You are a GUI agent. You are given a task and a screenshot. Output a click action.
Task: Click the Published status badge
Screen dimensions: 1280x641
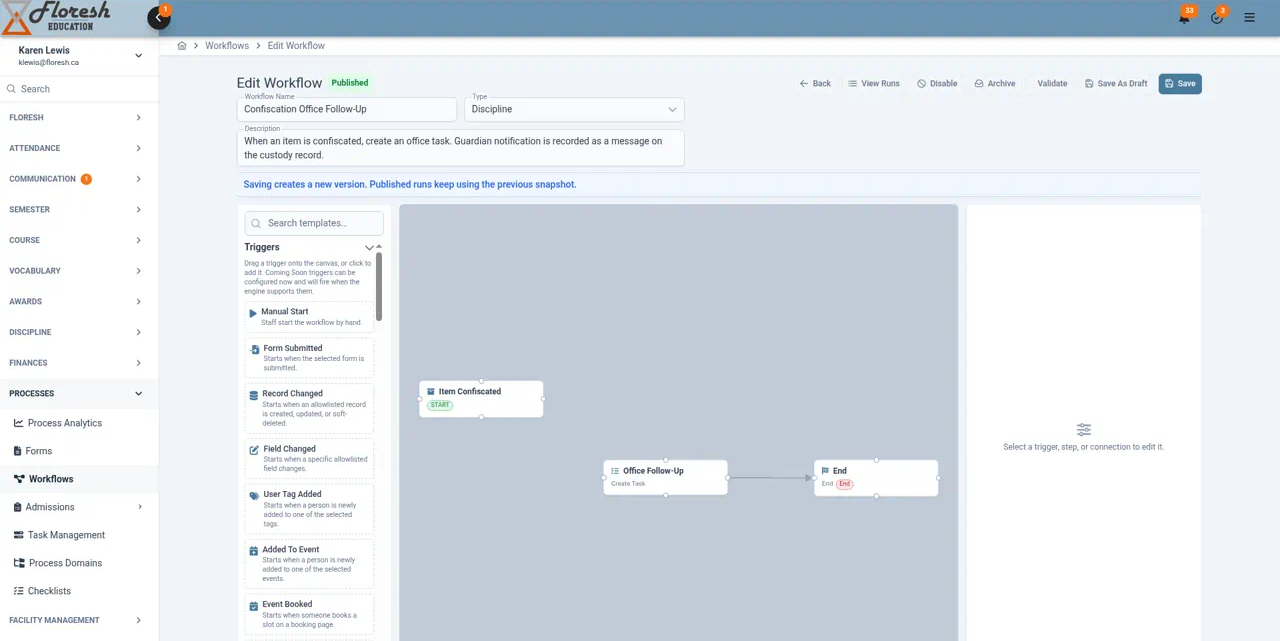[x=350, y=83]
